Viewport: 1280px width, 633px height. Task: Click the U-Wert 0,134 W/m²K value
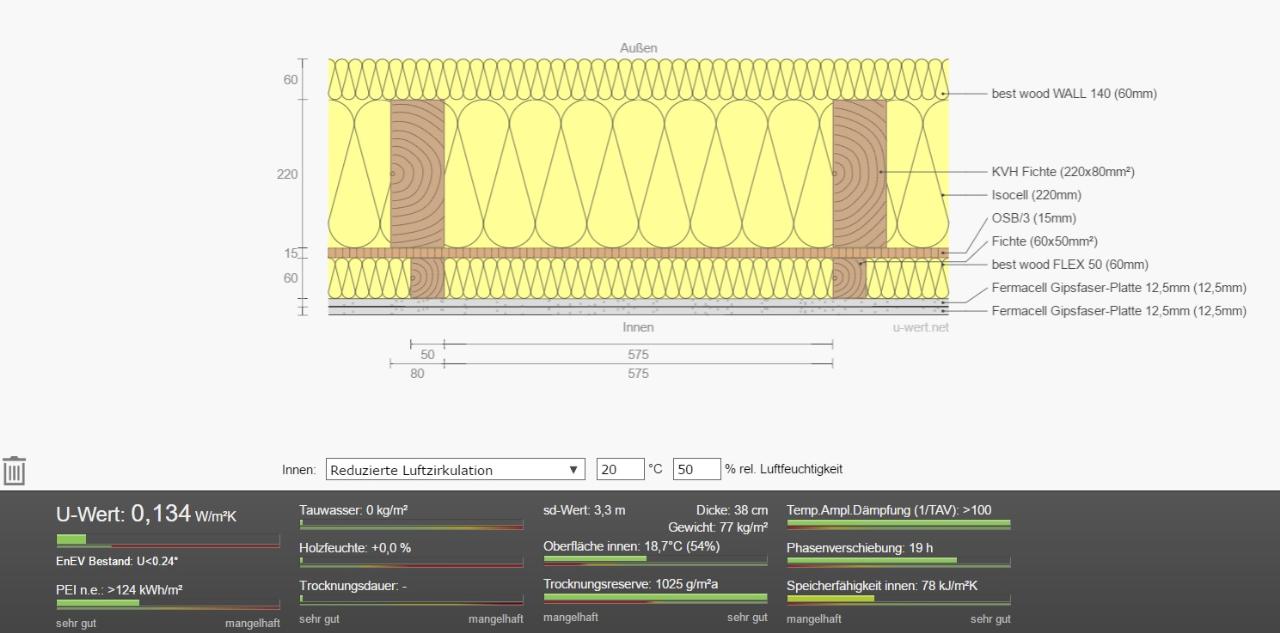pos(146,515)
